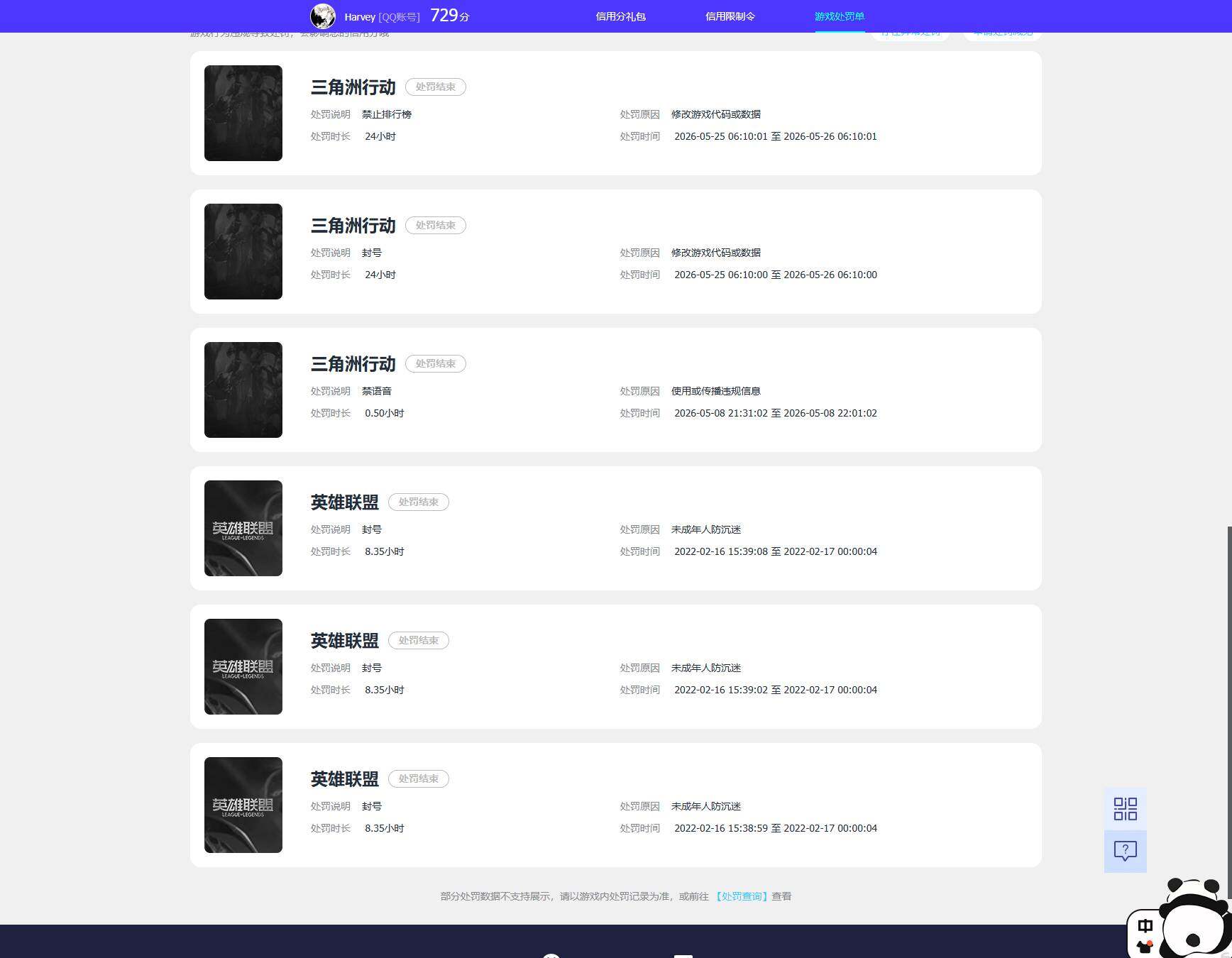Click 处罚结束 badge on 禁语音 record
Screen dimensions: 1232x958
point(435,363)
